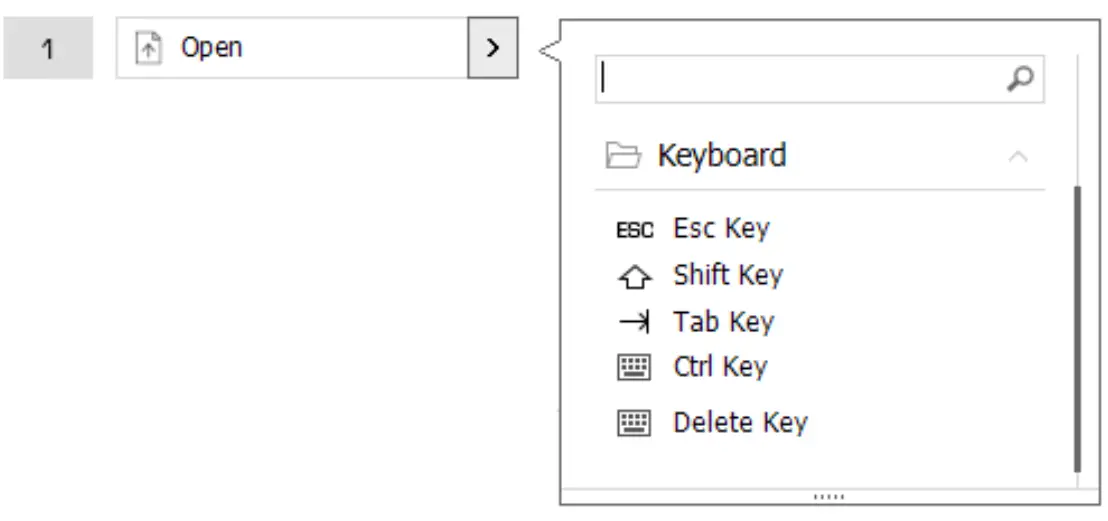Pick the Delete Key entry
1108x521 pixels.
740,423
